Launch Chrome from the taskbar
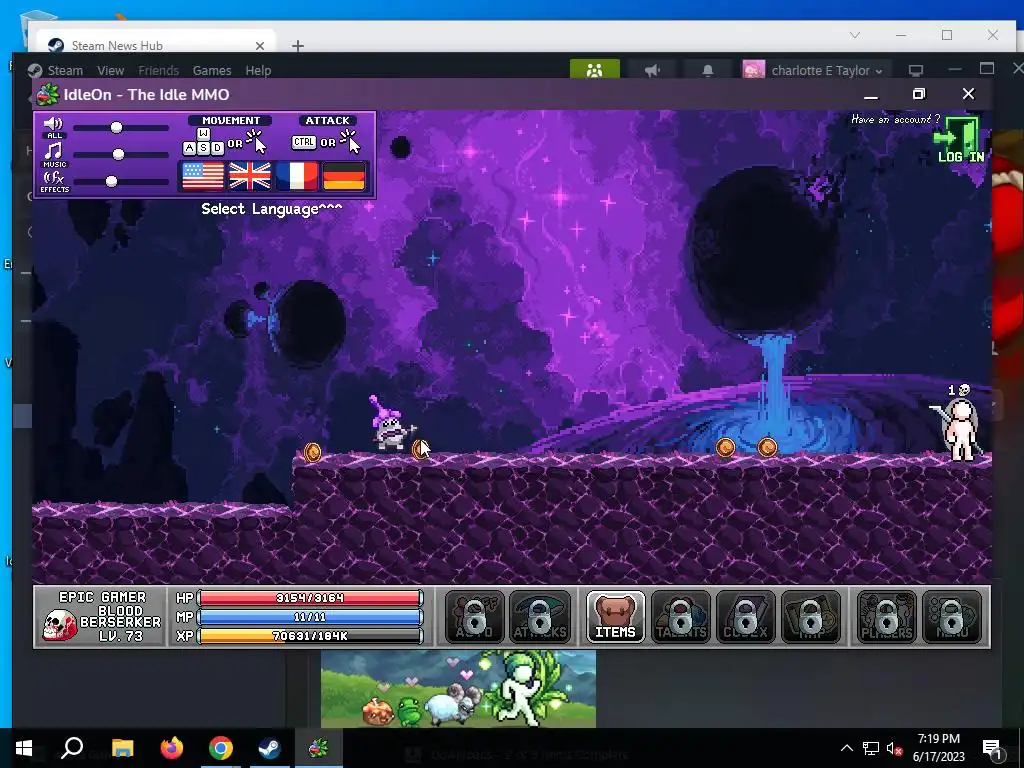 coord(221,748)
